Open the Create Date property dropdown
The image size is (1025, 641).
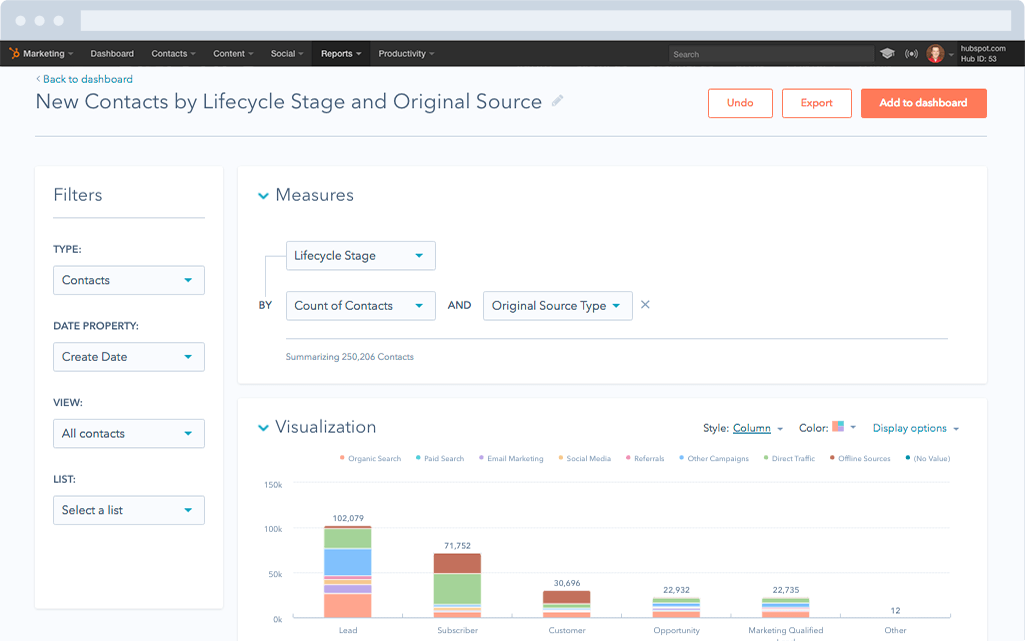(129, 357)
